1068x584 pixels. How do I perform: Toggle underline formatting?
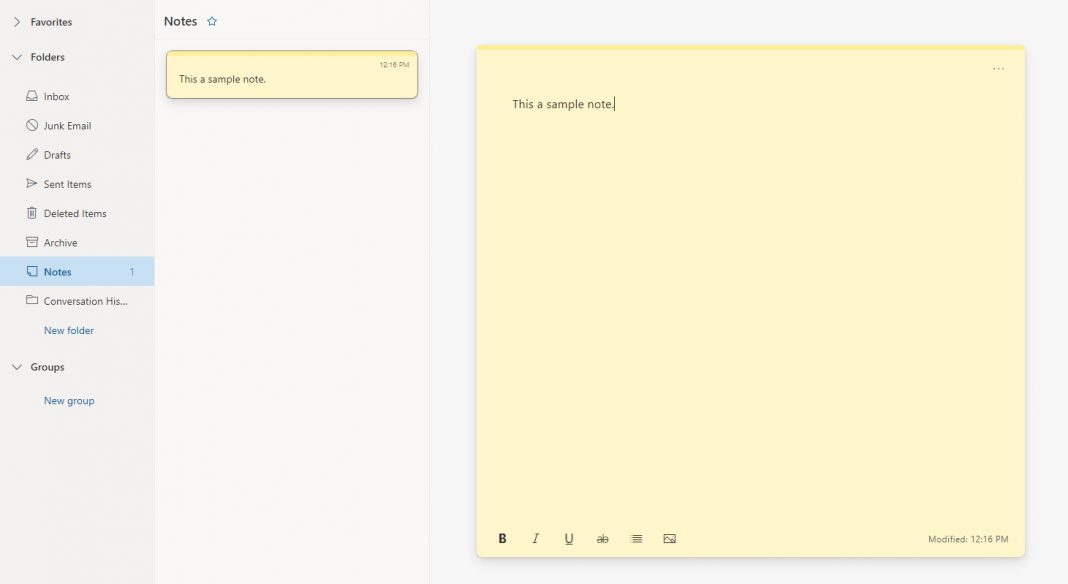click(x=569, y=538)
